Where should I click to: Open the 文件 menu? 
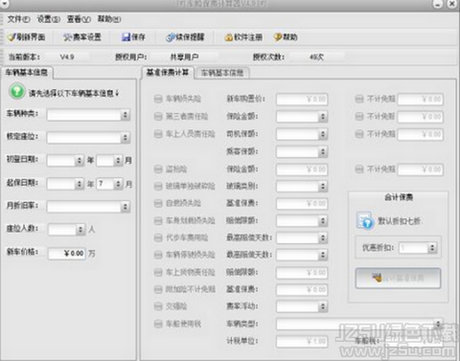[x=19, y=19]
